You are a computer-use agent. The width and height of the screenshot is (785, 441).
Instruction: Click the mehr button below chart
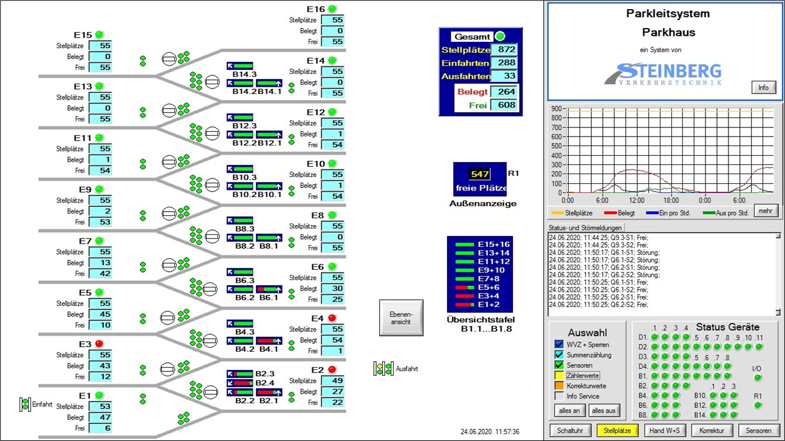coord(765,211)
